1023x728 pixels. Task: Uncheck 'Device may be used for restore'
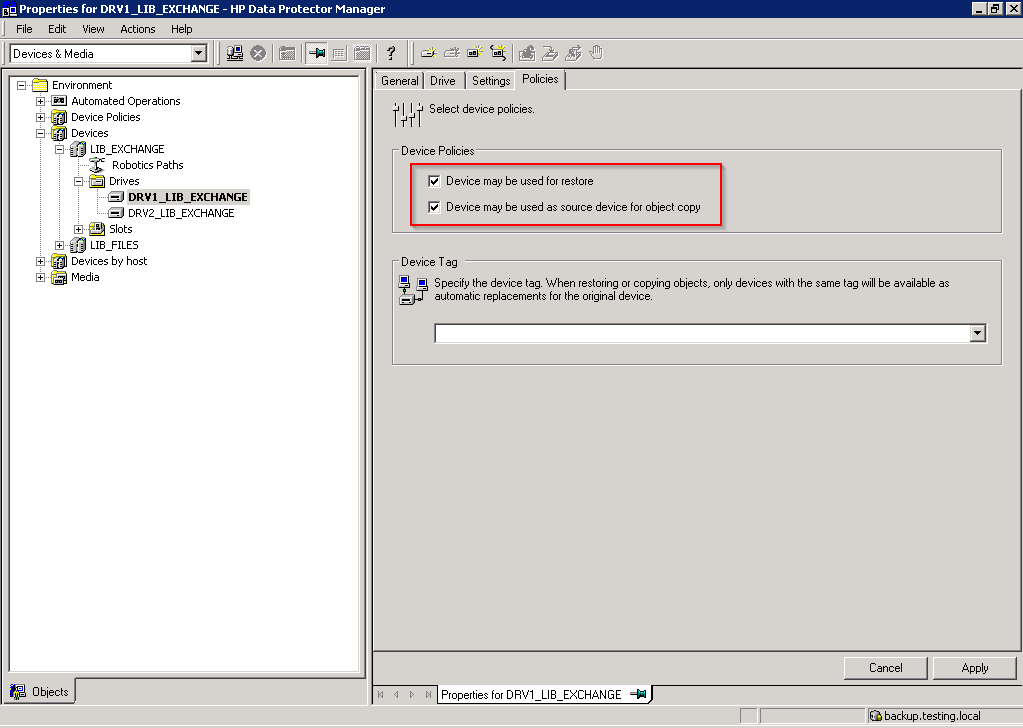tap(433, 181)
